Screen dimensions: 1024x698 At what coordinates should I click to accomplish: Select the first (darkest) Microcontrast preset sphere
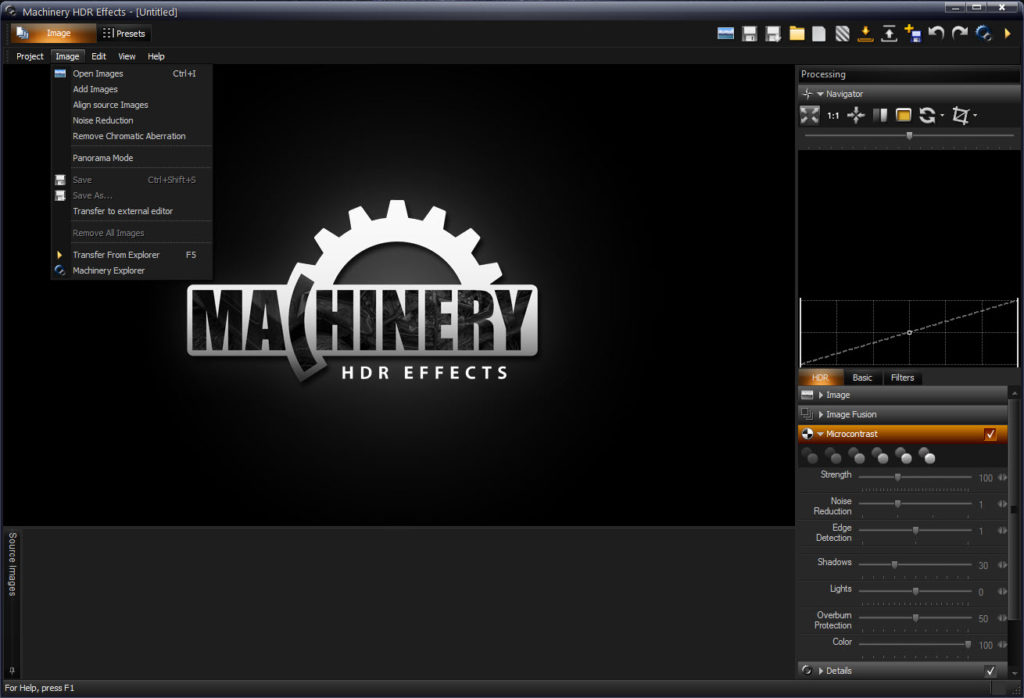(810, 455)
